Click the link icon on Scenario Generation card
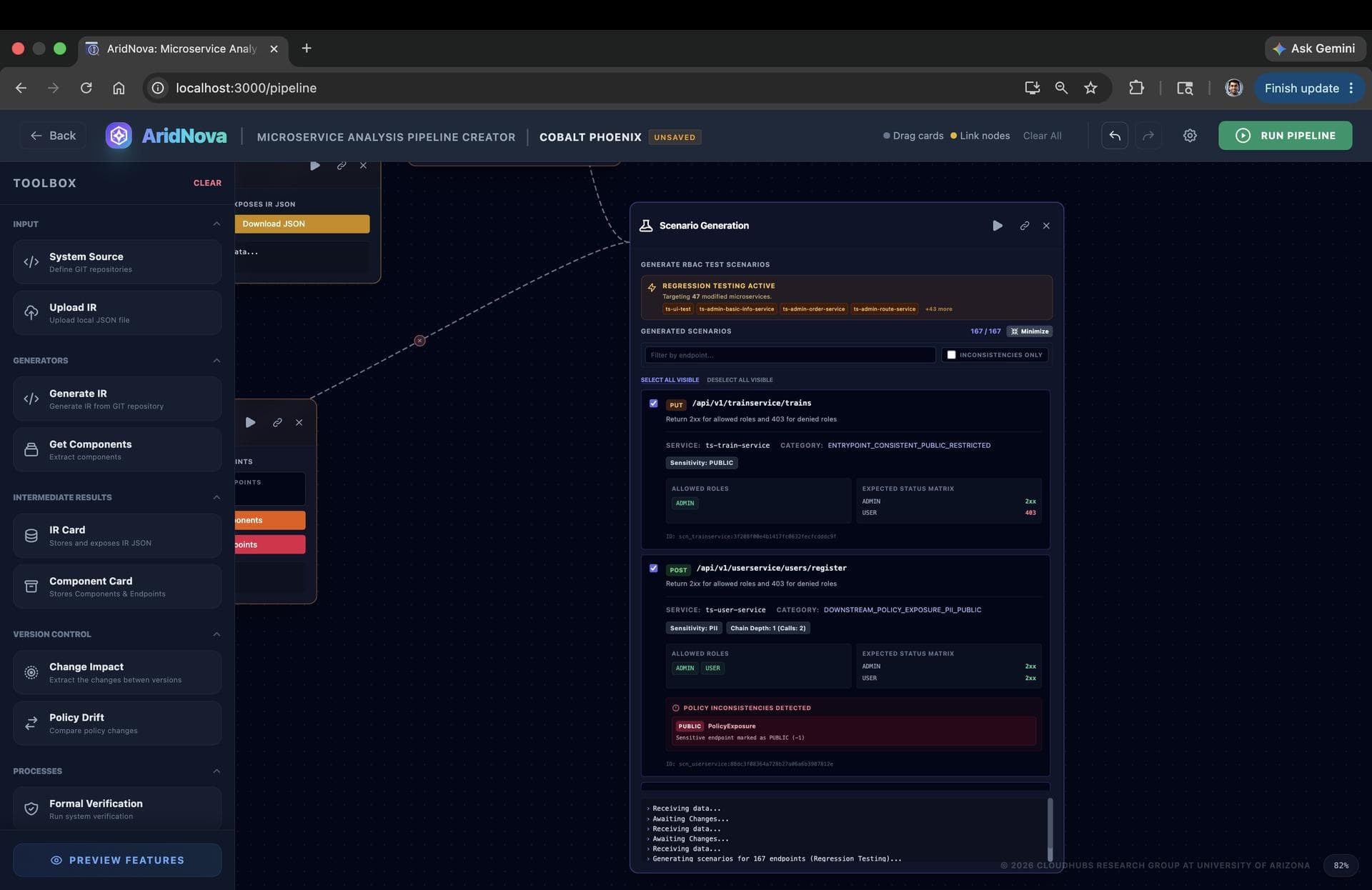 tap(1025, 226)
